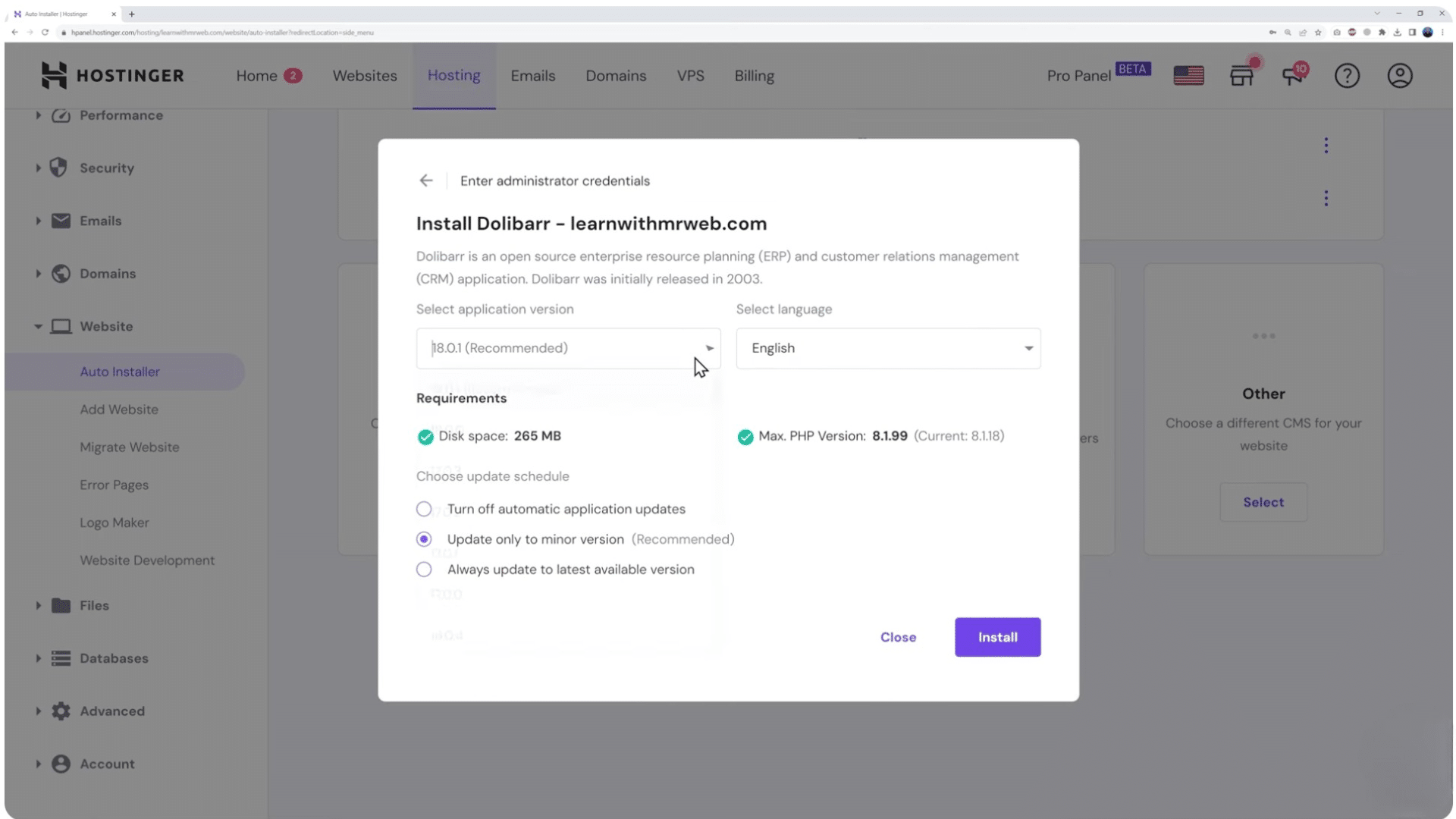Open the Billing top menu
Screen dimensions: 1456x819
tap(754, 76)
